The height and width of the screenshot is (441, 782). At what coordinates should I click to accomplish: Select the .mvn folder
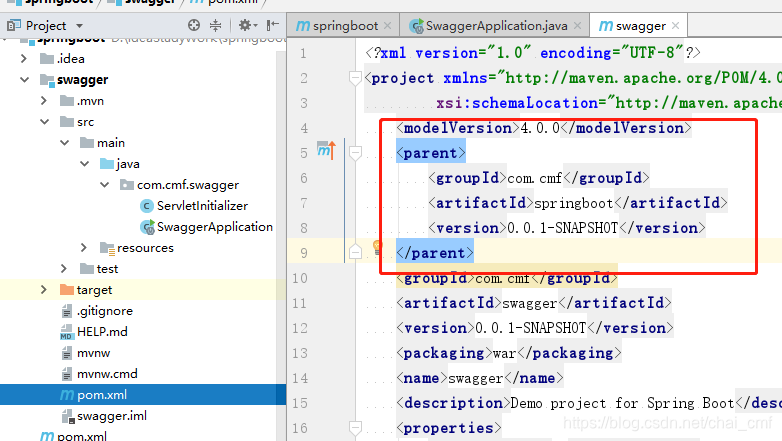[82, 101]
